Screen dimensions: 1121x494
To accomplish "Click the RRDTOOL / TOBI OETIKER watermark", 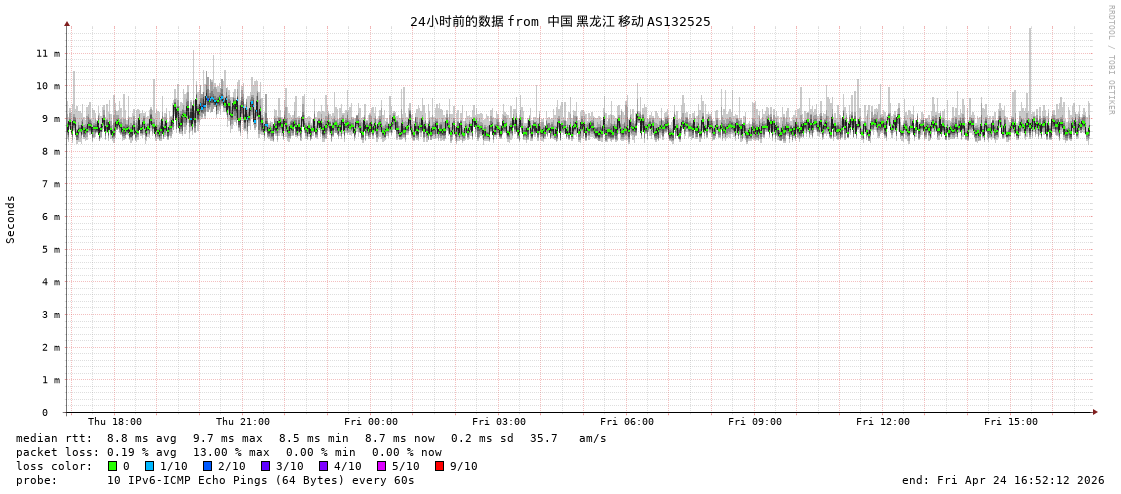I will tap(1110, 59).
